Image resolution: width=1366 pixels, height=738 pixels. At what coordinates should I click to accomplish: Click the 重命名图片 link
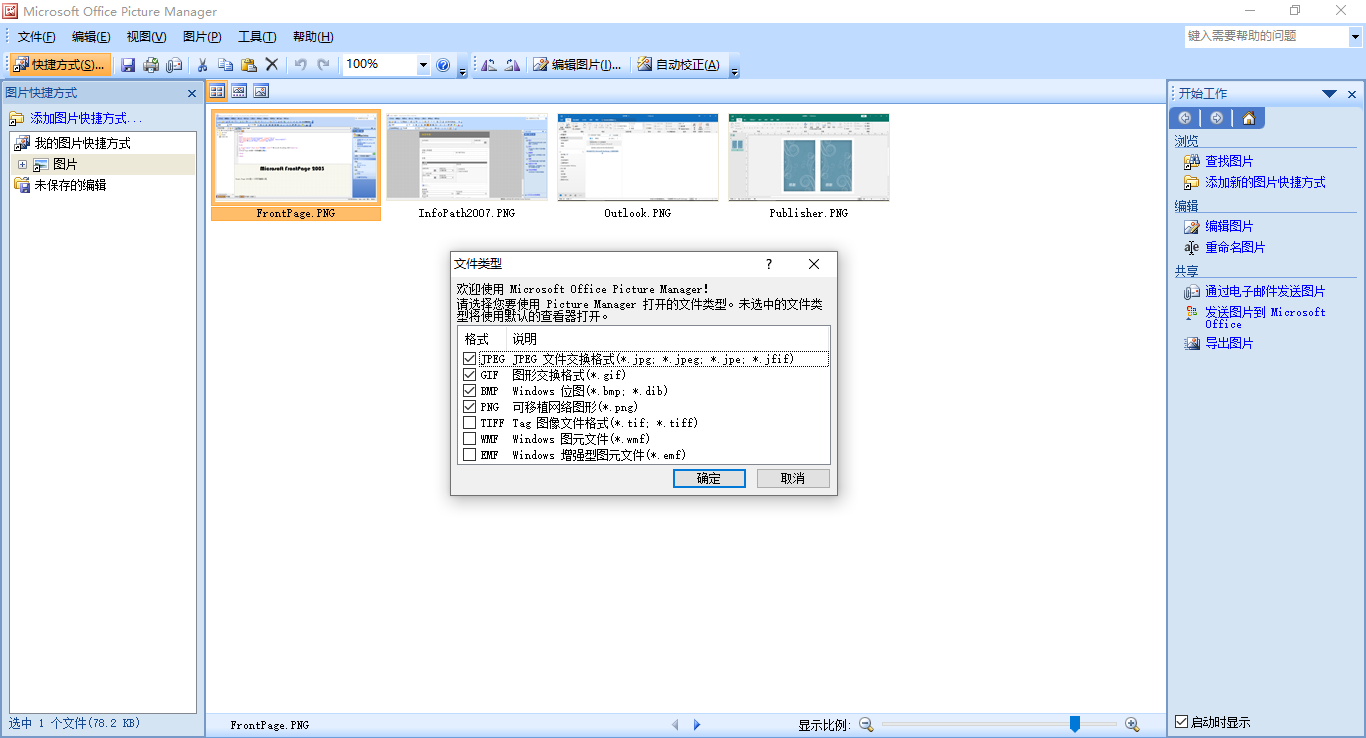1235,247
